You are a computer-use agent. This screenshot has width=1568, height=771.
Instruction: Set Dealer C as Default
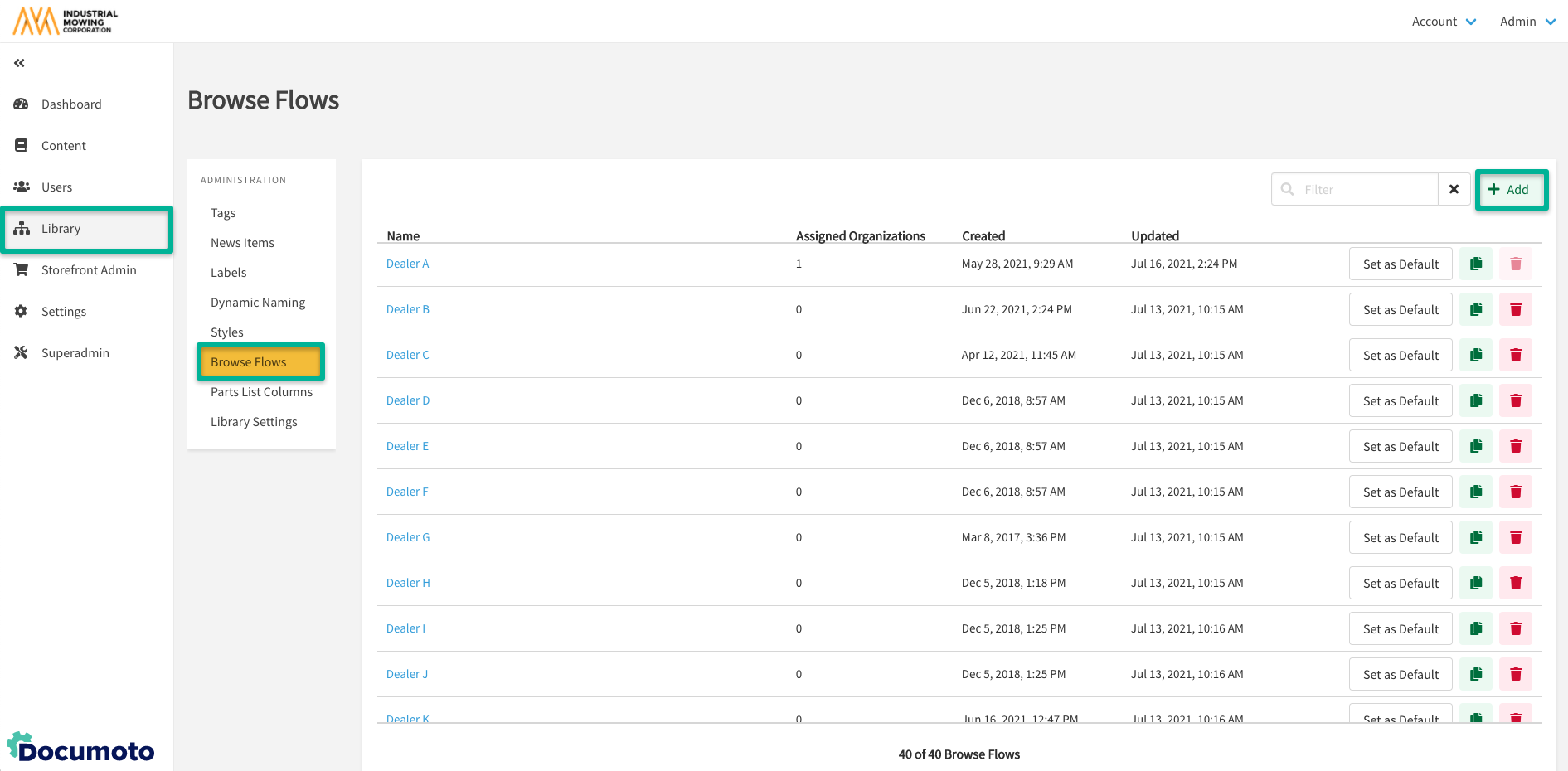pyautogui.click(x=1401, y=355)
